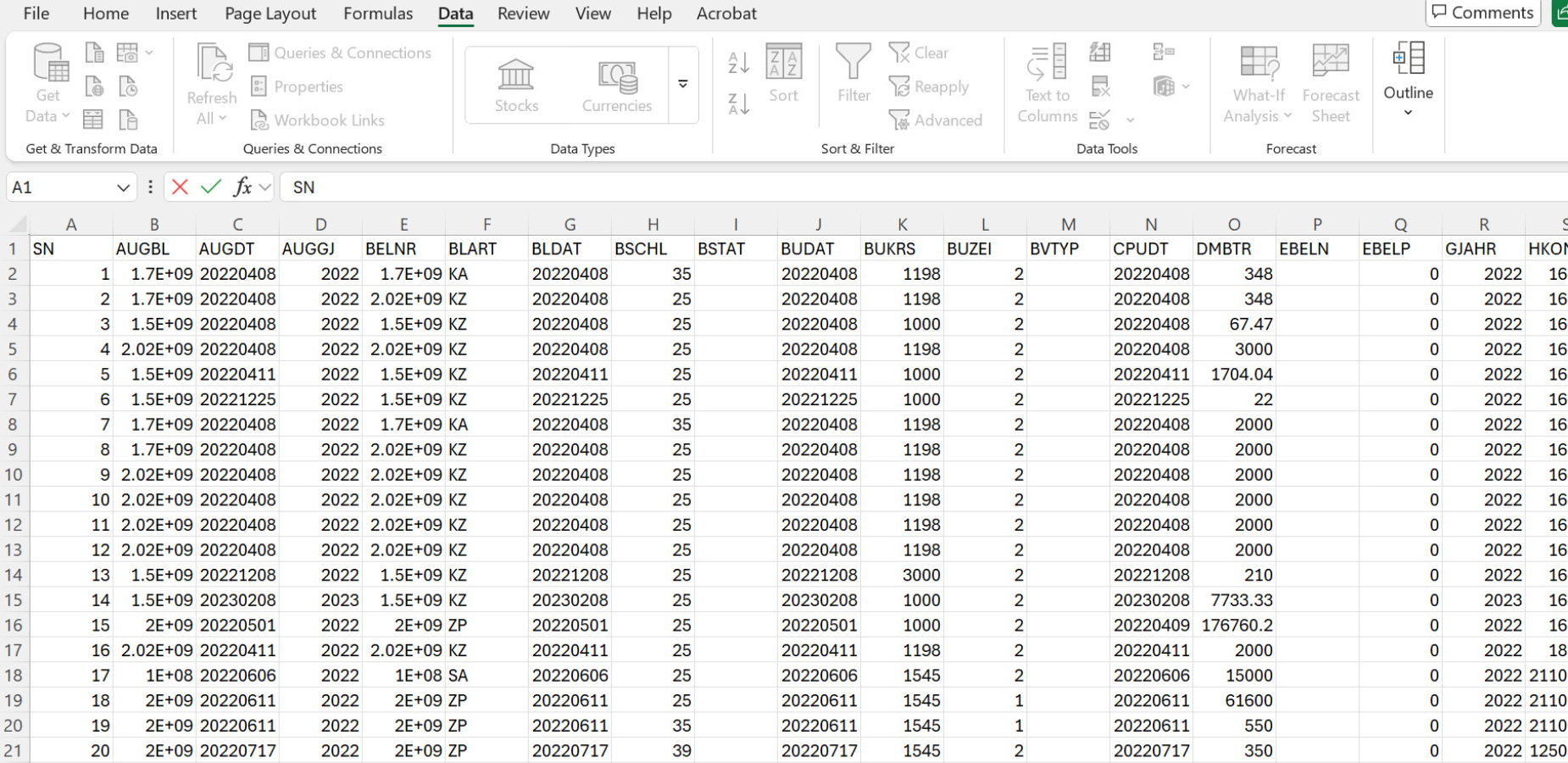Screen dimensions: 1568x763
Task: Select row 14 by its row header
Action: pyautogui.click(x=14, y=575)
